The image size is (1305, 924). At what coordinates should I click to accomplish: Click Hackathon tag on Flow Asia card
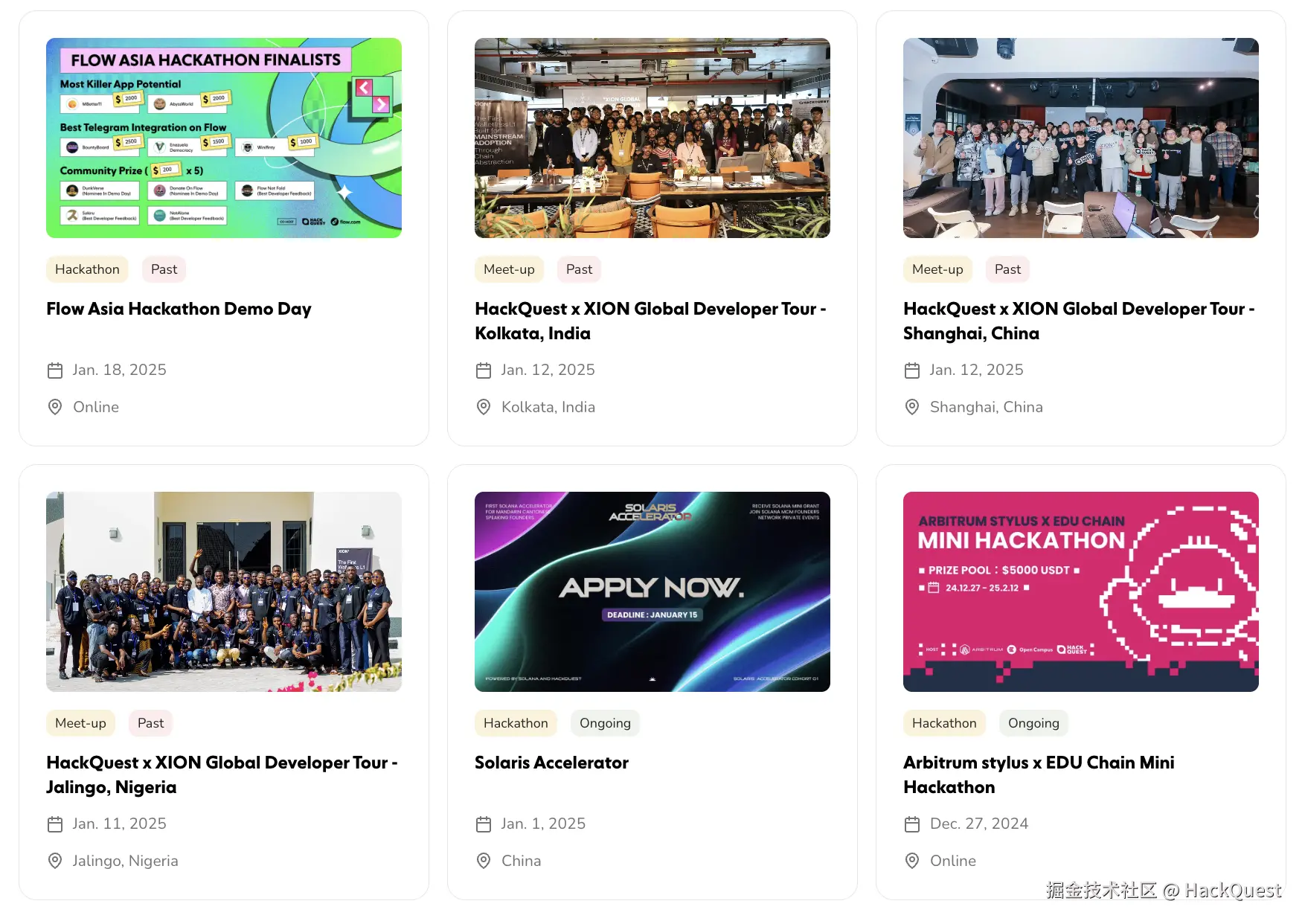[x=87, y=269]
